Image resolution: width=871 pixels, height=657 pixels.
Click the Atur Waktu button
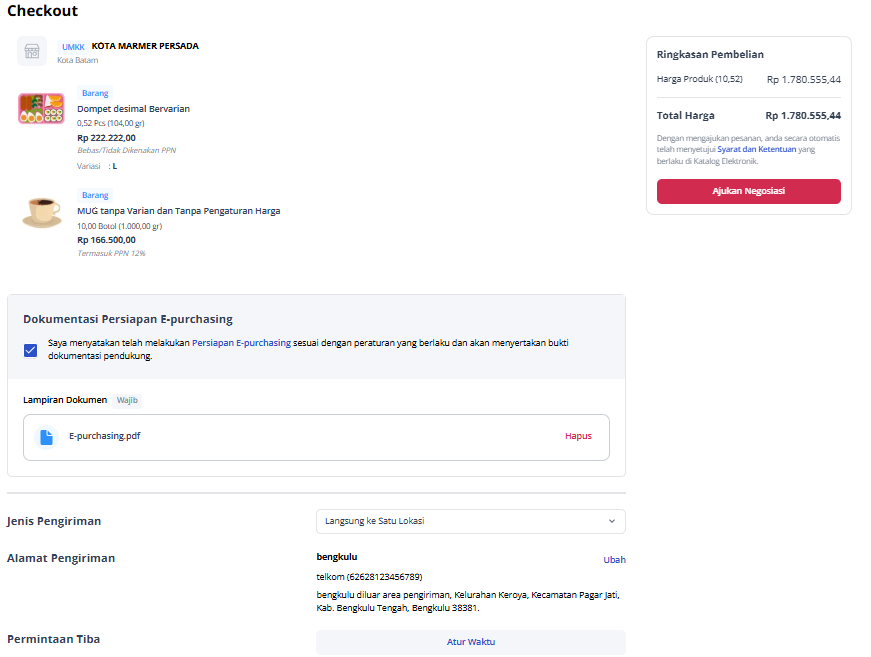(x=470, y=642)
